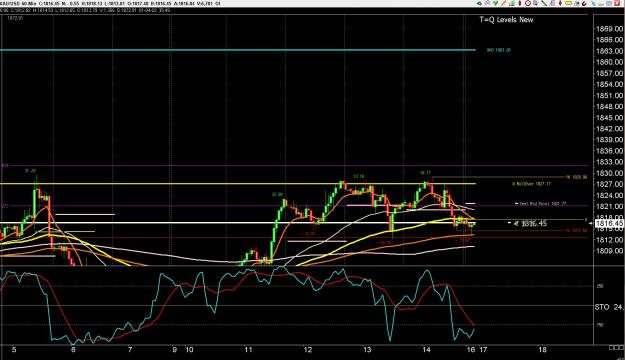The width and height of the screenshot is (625, 360).
Task: Click the green checkmark toolbar icon
Action: pyautogui.click(x=495, y=3)
